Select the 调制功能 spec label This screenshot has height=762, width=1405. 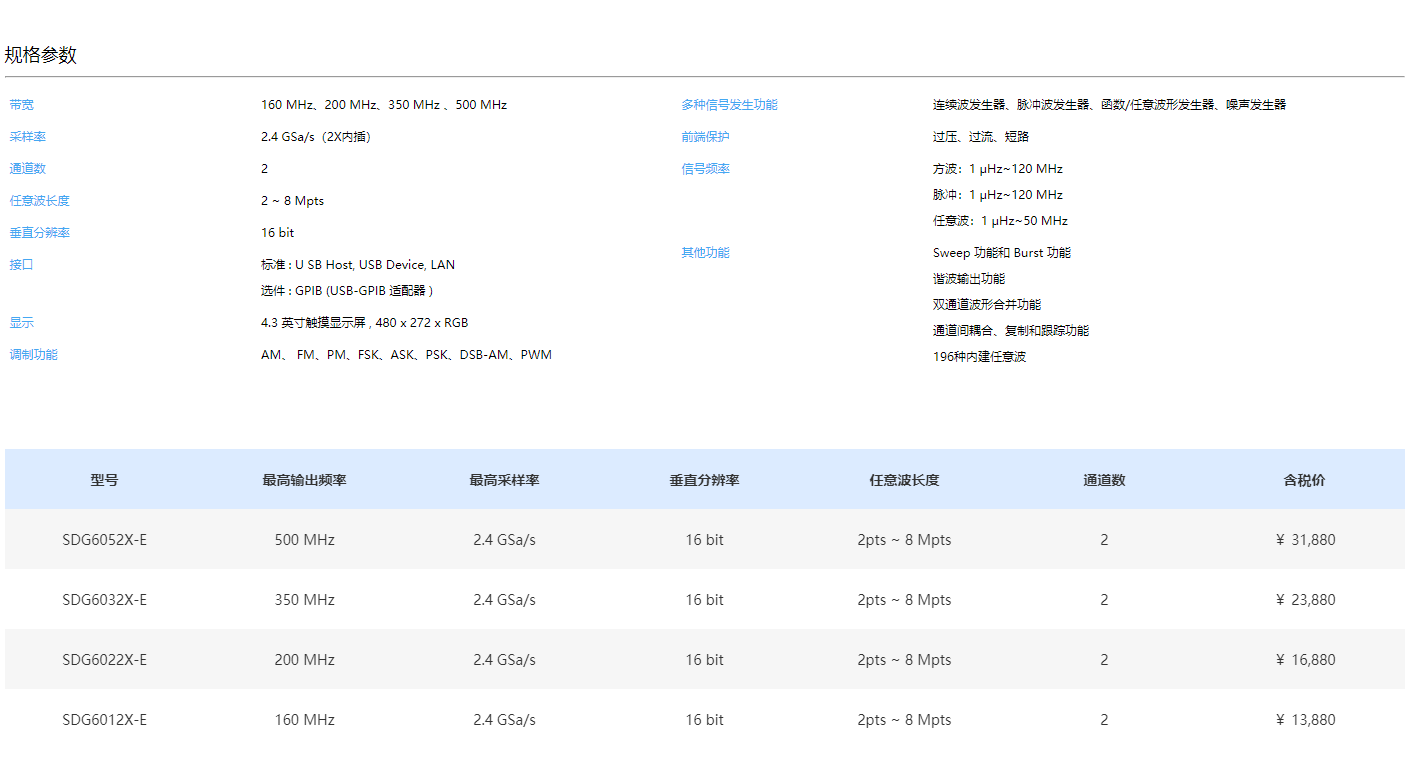[33, 355]
